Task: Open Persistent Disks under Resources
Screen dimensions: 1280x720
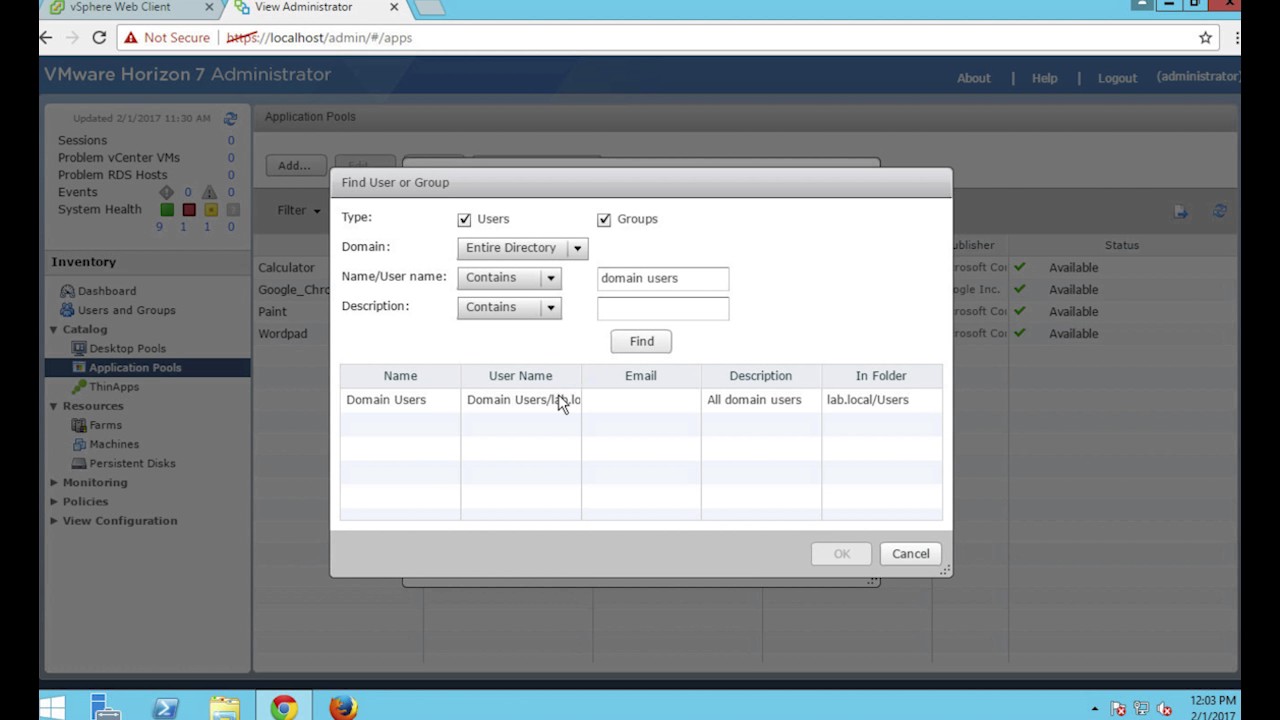Action: point(132,463)
